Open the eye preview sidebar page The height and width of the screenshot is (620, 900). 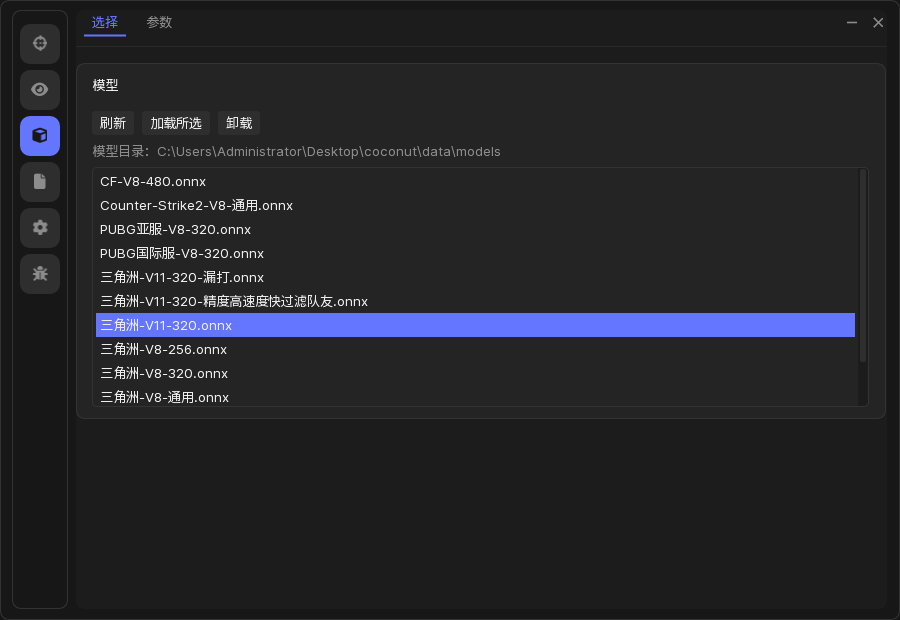40,90
